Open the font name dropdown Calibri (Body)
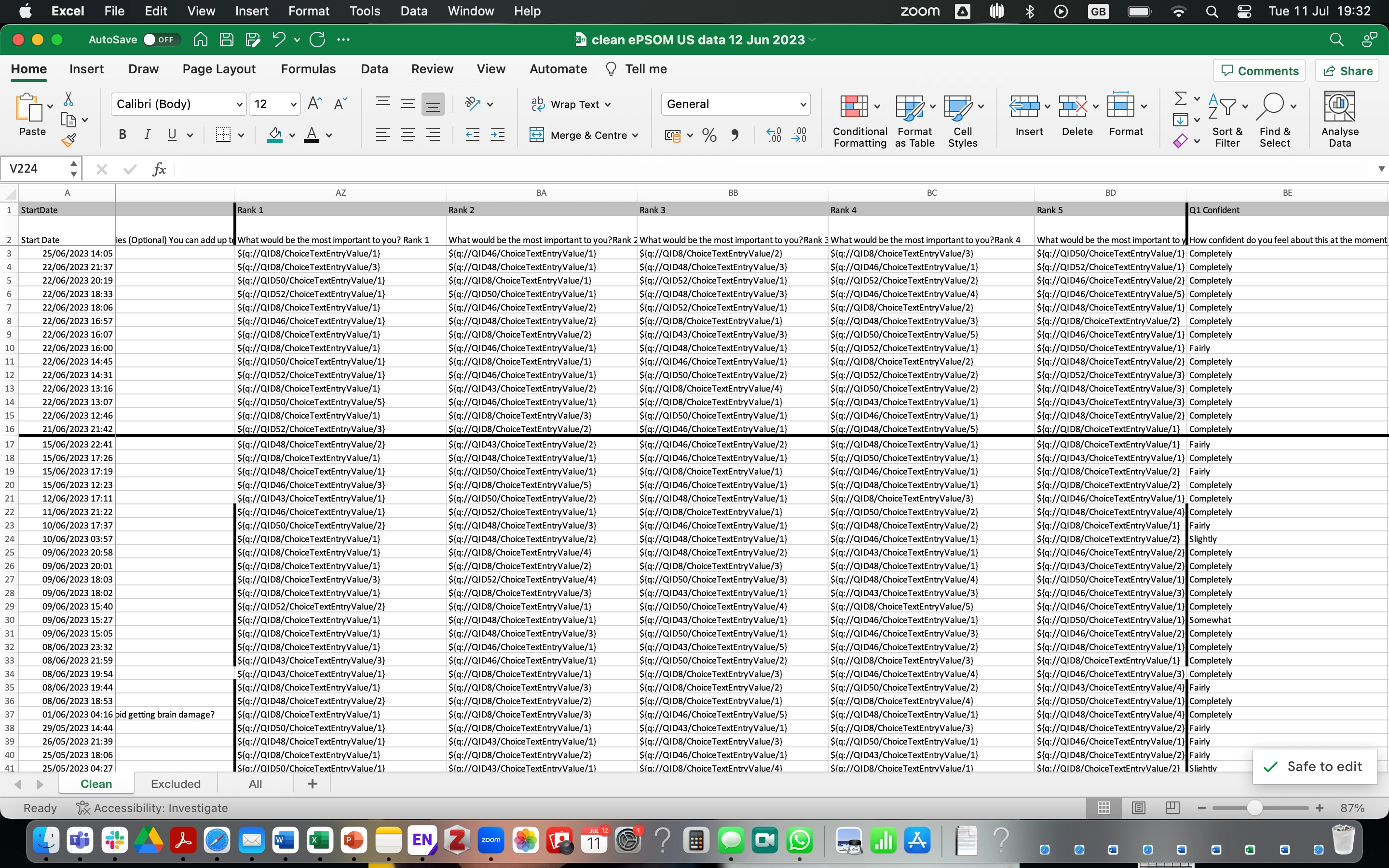Viewport: 1389px width, 868px height. coord(239,104)
